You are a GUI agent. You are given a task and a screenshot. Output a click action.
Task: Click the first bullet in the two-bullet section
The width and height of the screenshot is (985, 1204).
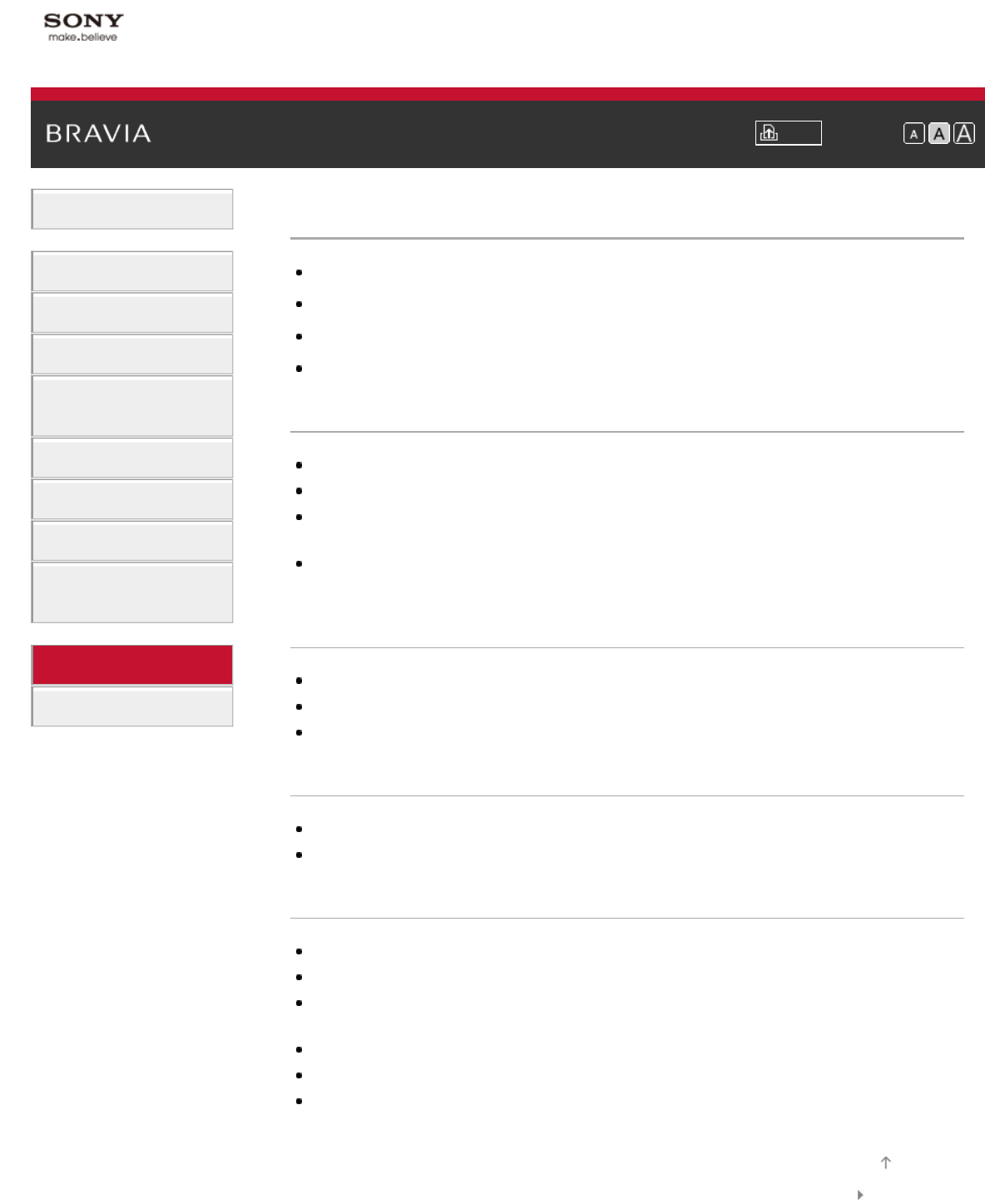click(x=299, y=830)
